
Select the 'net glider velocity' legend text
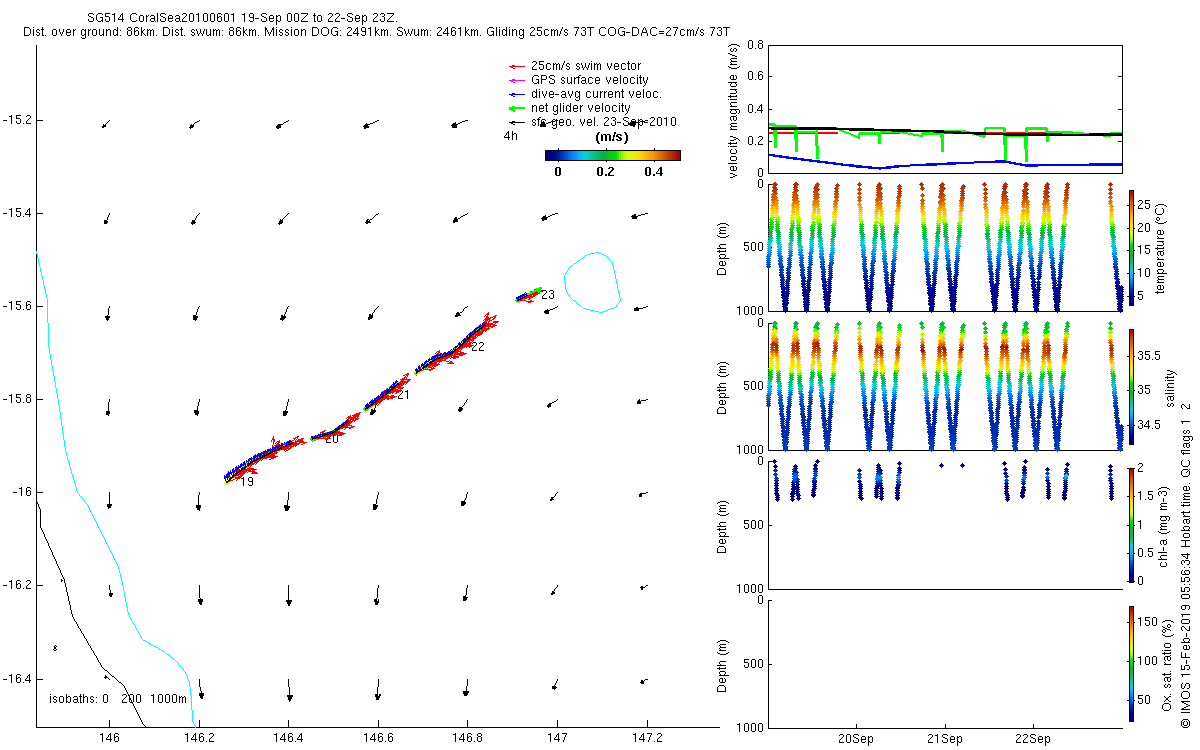pyautogui.click(x=581, y=108)
